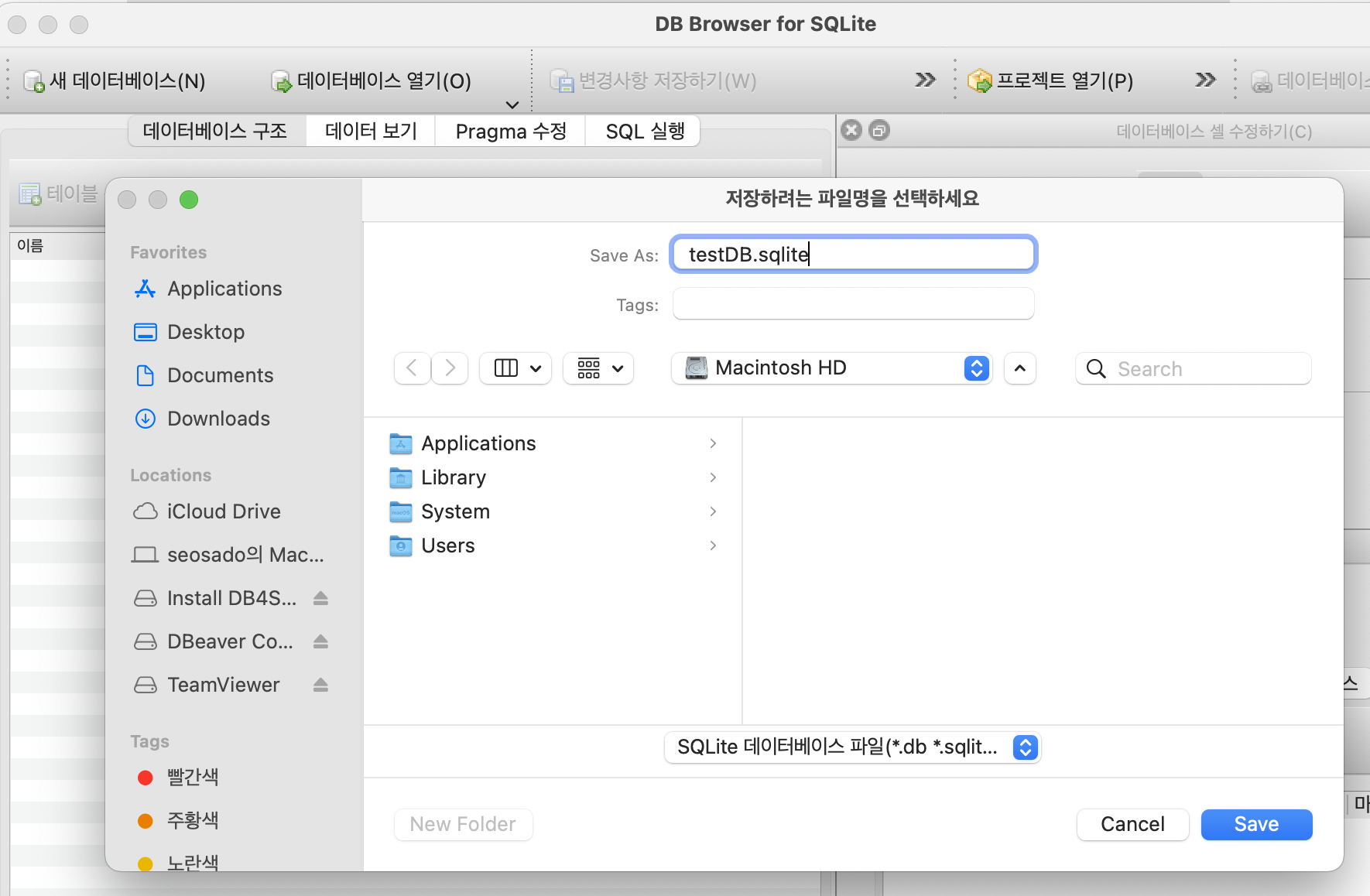Click the Tags input field
1370x896 pixels.
click(853, 304)
